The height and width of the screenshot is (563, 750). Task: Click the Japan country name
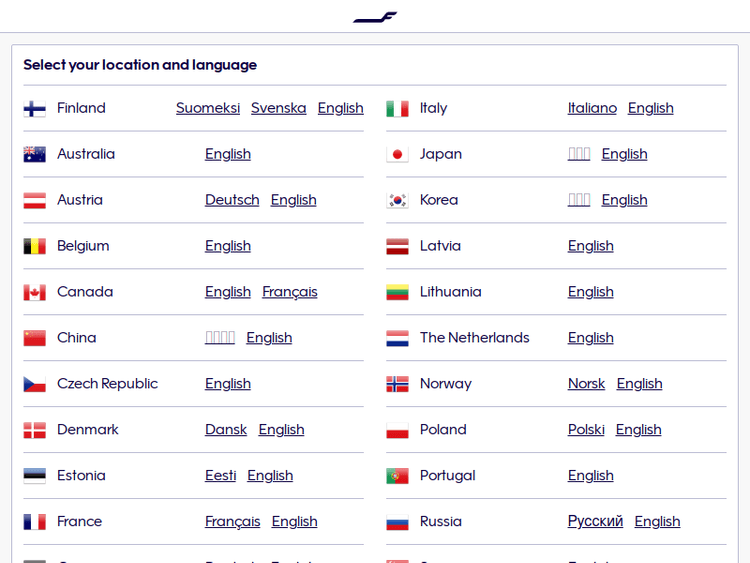click(441, 154)
